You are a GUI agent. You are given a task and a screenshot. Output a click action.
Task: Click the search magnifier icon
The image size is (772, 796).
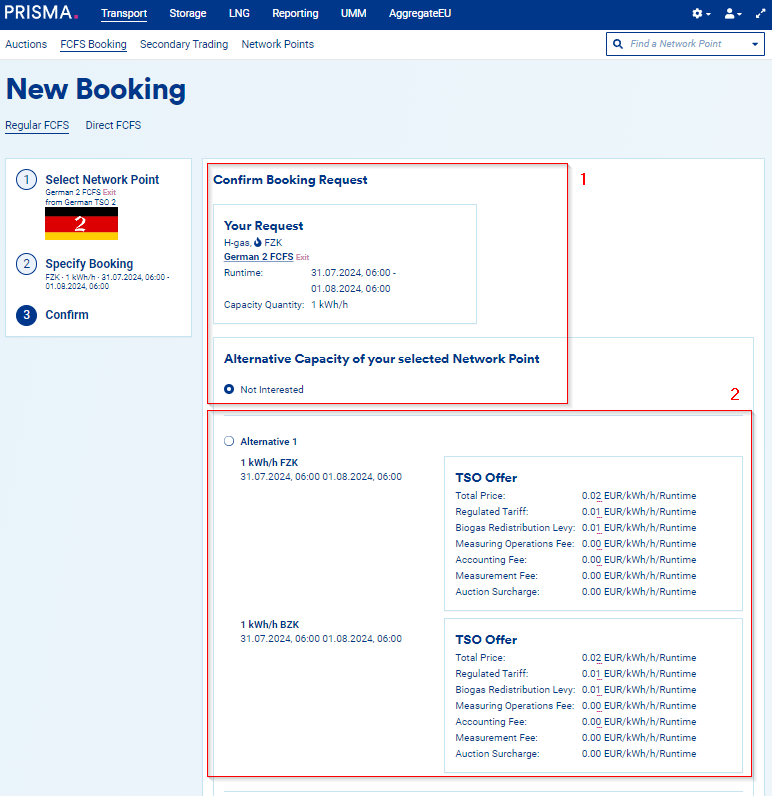tap(618, 44)
